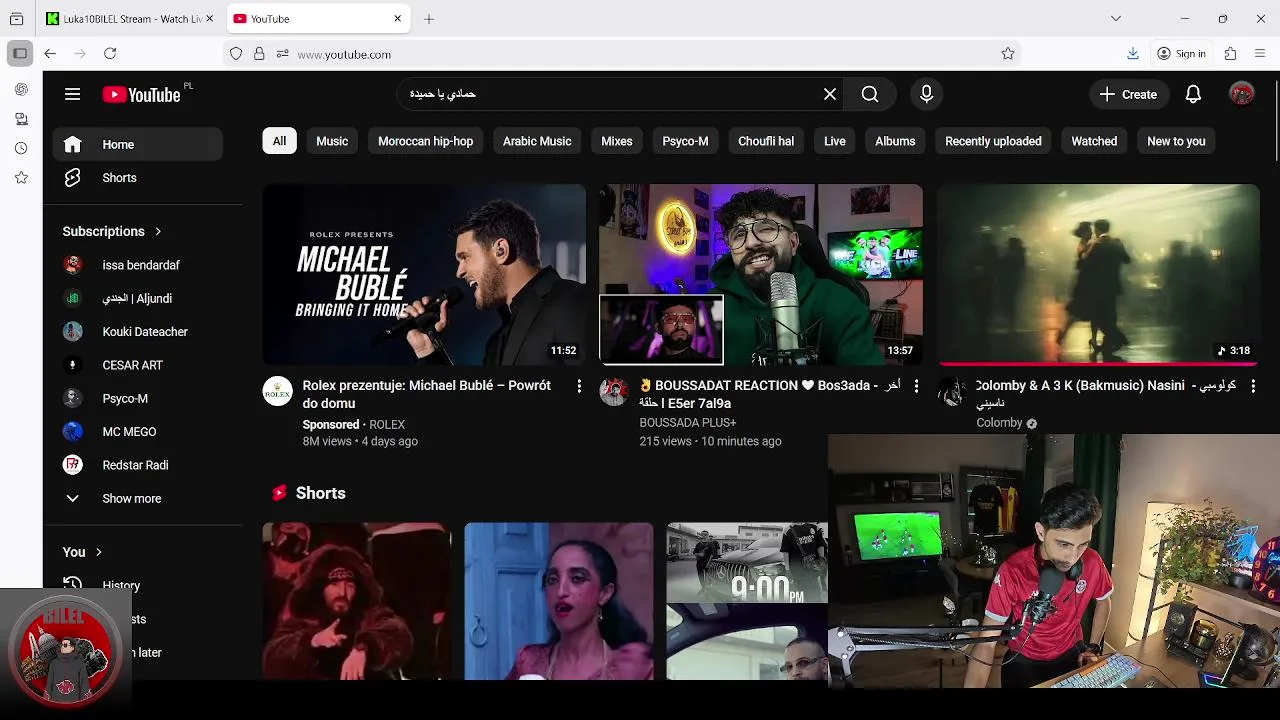This screenshot has width=1280, height=720.
Task: Select the Mixes chip
Action: 616,141
